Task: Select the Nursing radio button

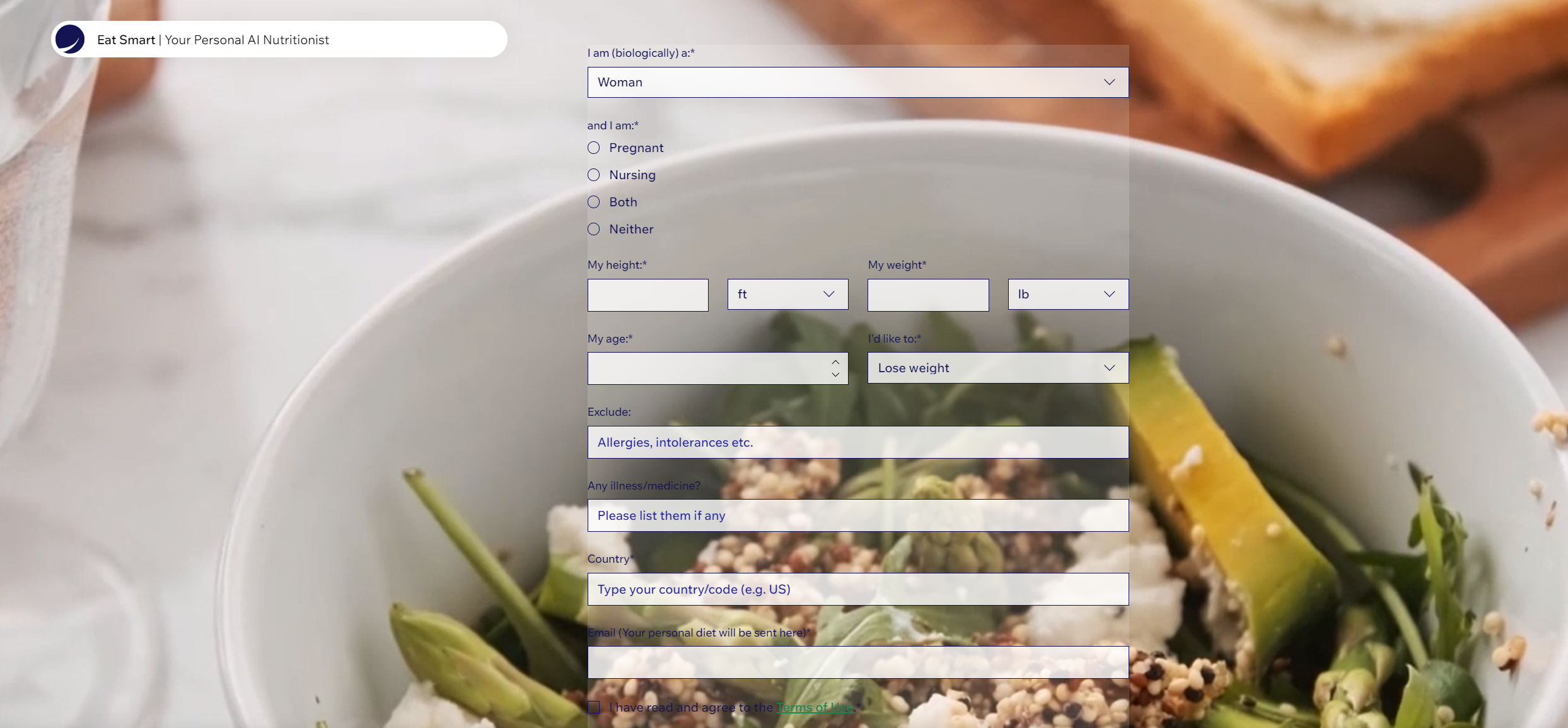Action: pos(593,174)
